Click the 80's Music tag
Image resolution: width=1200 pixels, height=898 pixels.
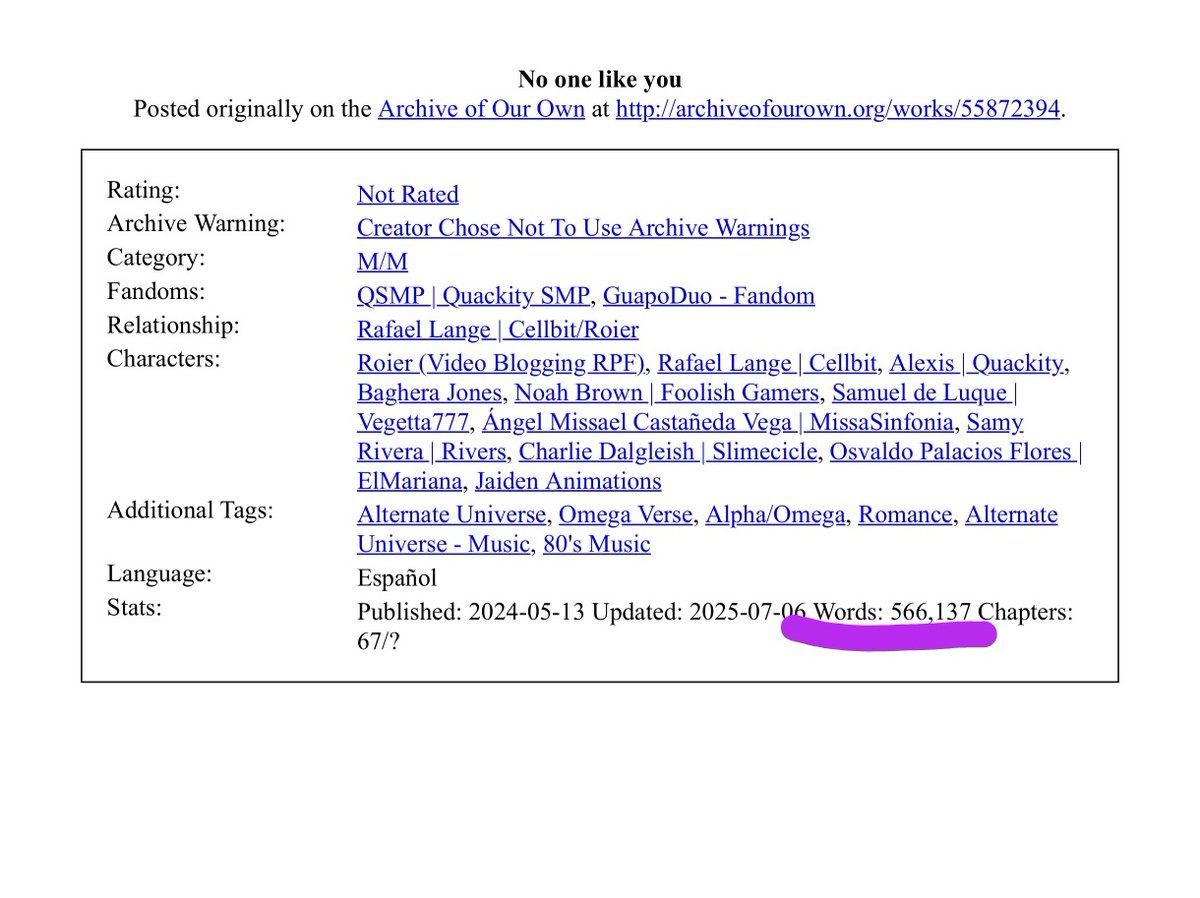pyautogui.click(x=596, y=545)
